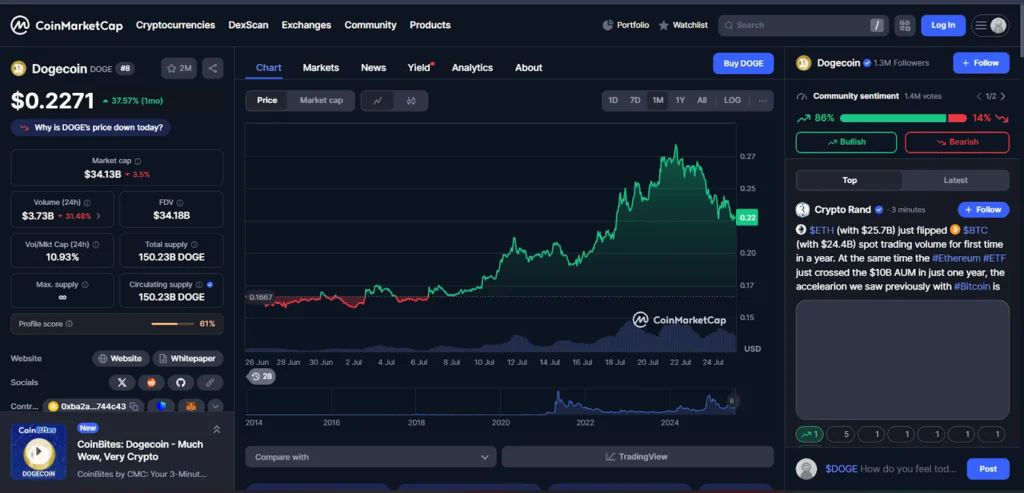The height and width of the screenshot is (493, 1024).
Task: Open the hamburger profile menu
Action: pos(990,25)
